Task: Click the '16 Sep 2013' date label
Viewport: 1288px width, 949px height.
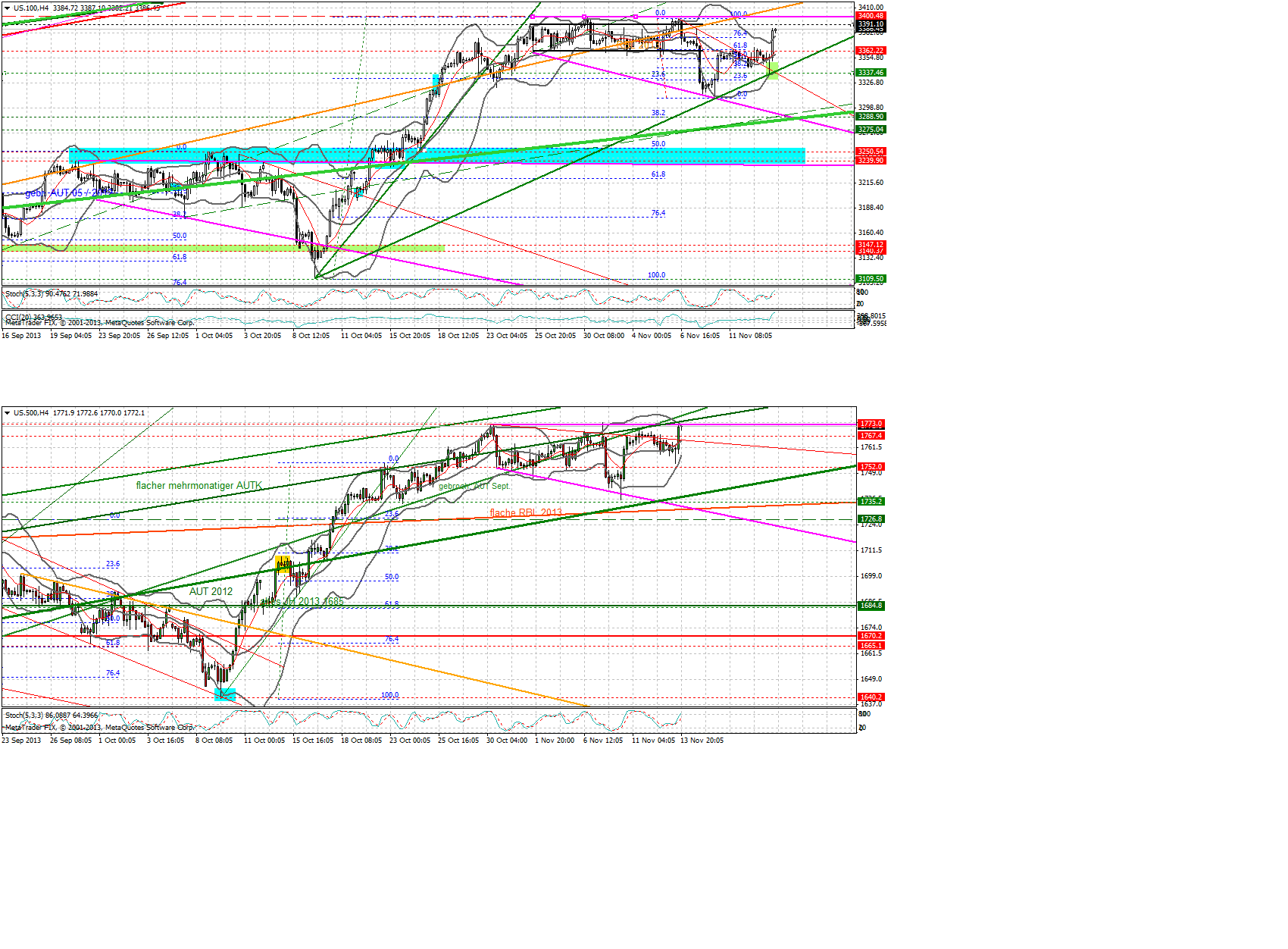Action: pos(21,336)
